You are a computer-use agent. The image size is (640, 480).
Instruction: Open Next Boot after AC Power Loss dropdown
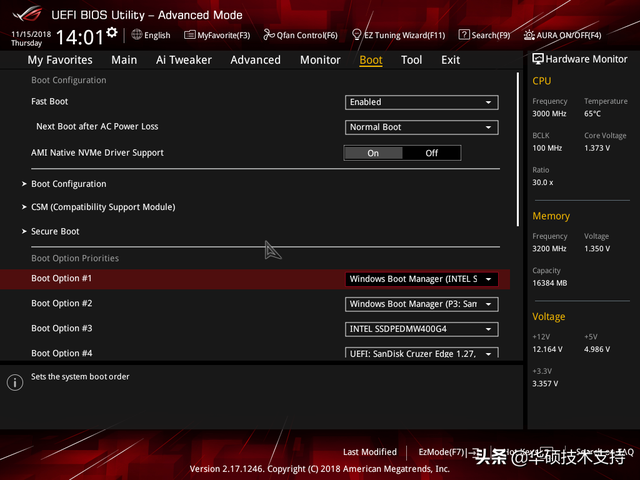[x=421, y=127]
